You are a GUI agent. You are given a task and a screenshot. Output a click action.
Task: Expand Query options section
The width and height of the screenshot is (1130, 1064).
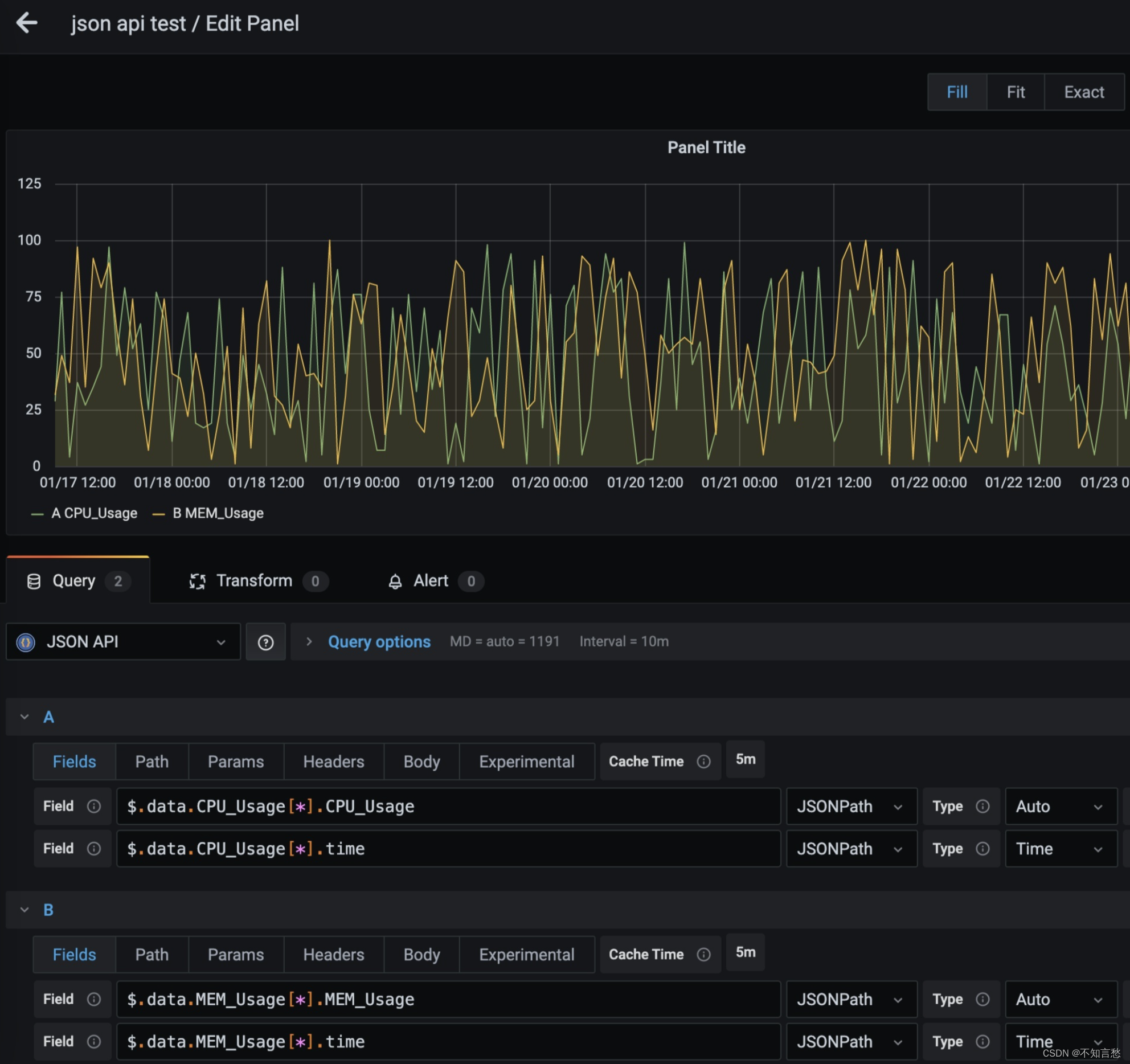coord(309,641)
